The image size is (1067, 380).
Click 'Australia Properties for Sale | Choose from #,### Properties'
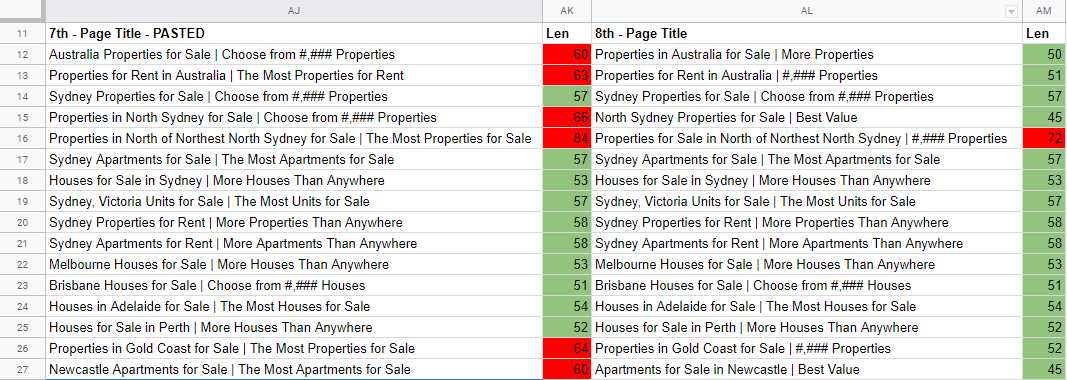[294, 54]
